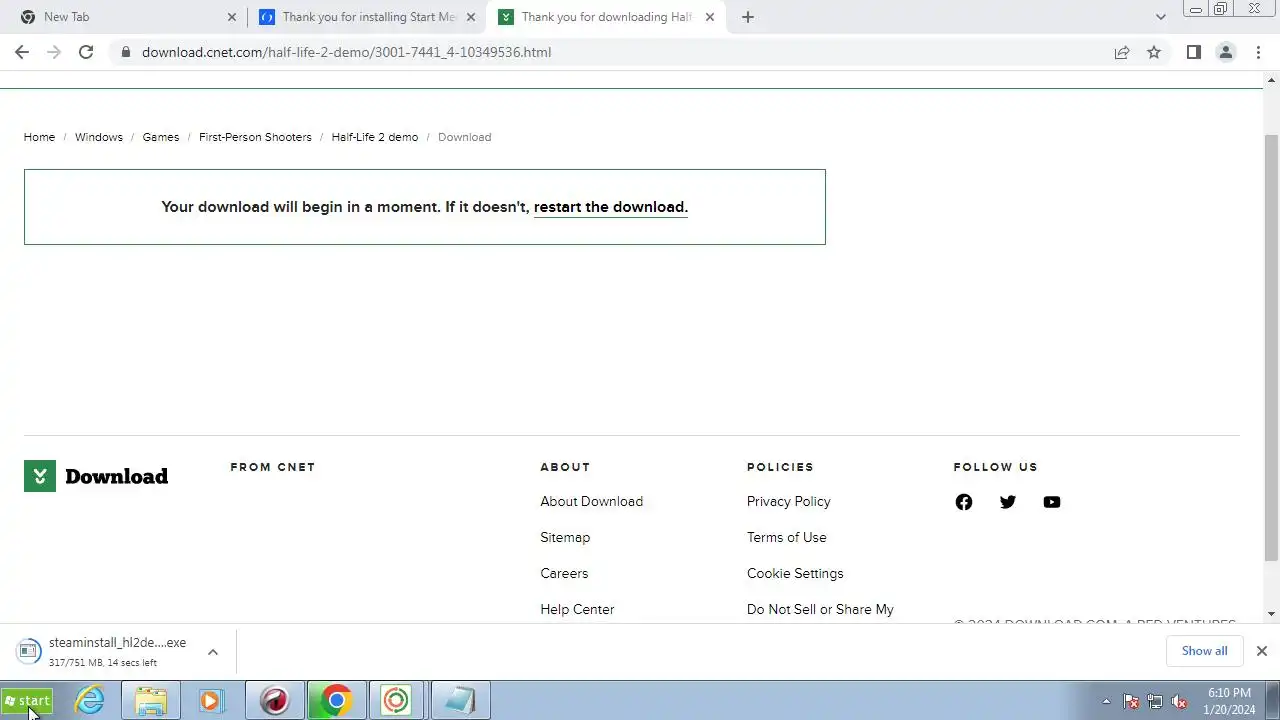Viewport: 1280px width, 720px height.
Task: Close the Half-Life download tab
Action: click(711, 17)
